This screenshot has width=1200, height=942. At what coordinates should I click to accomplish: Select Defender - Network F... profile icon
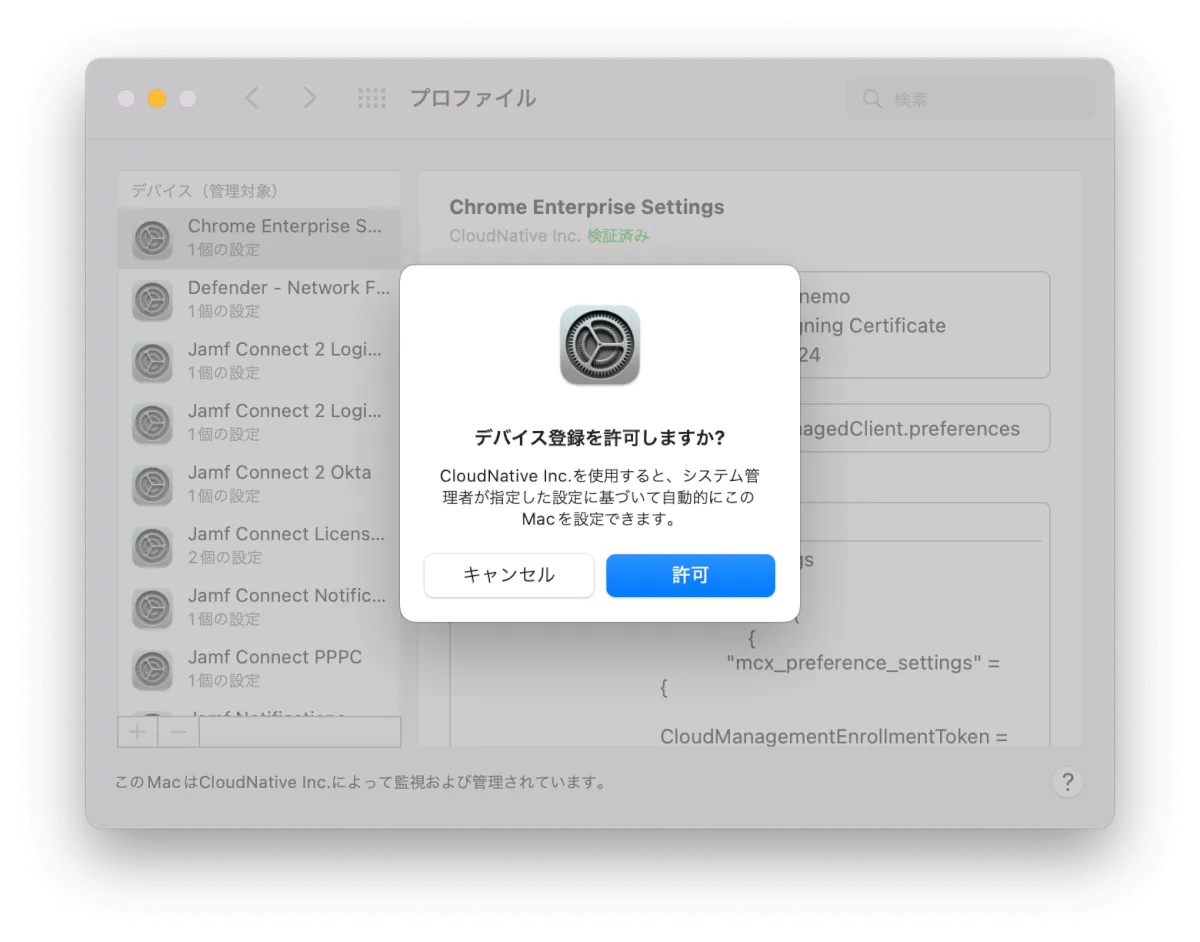(152, 300)
